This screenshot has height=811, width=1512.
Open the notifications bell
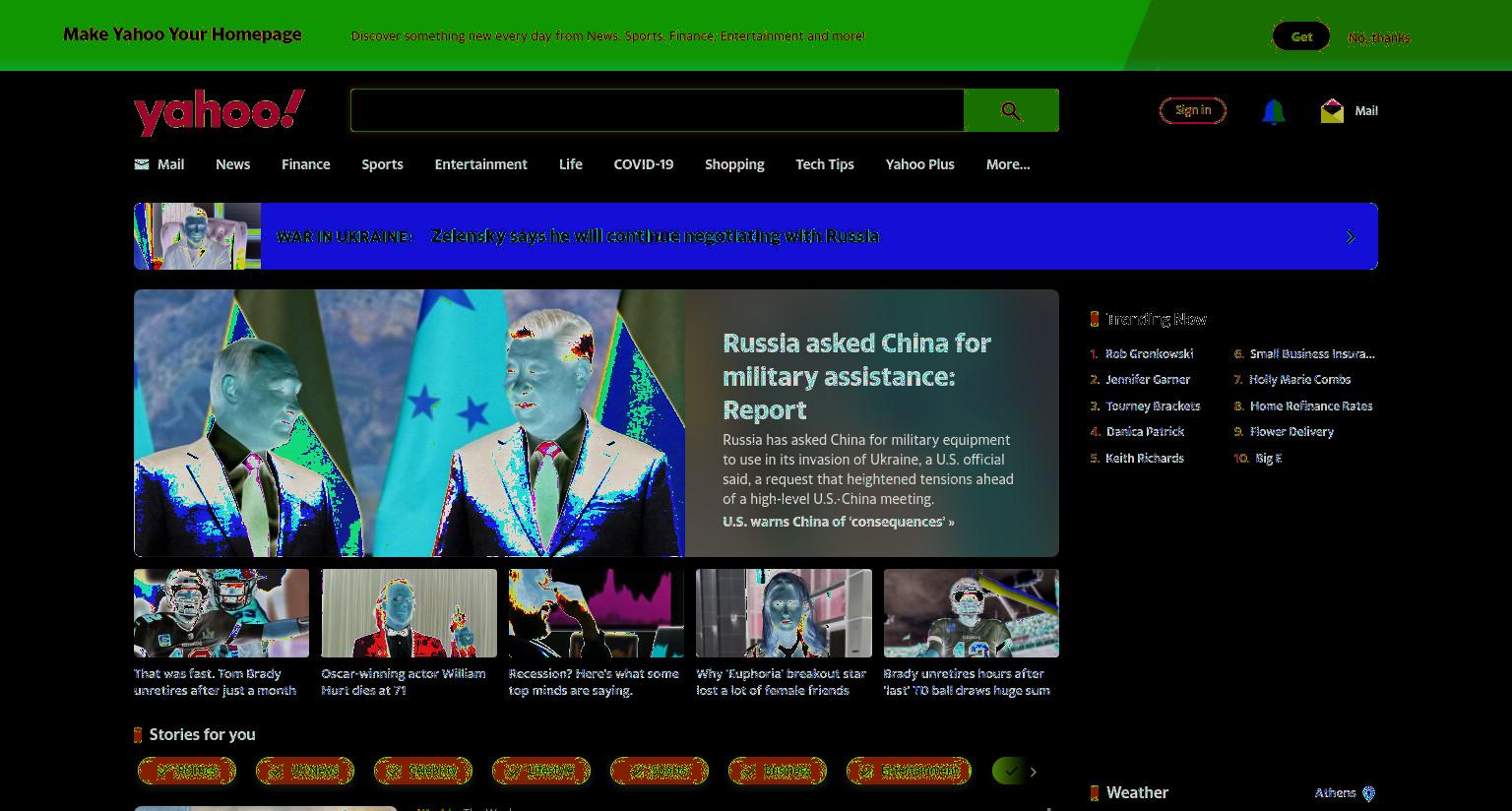[x=1273, y=111]
